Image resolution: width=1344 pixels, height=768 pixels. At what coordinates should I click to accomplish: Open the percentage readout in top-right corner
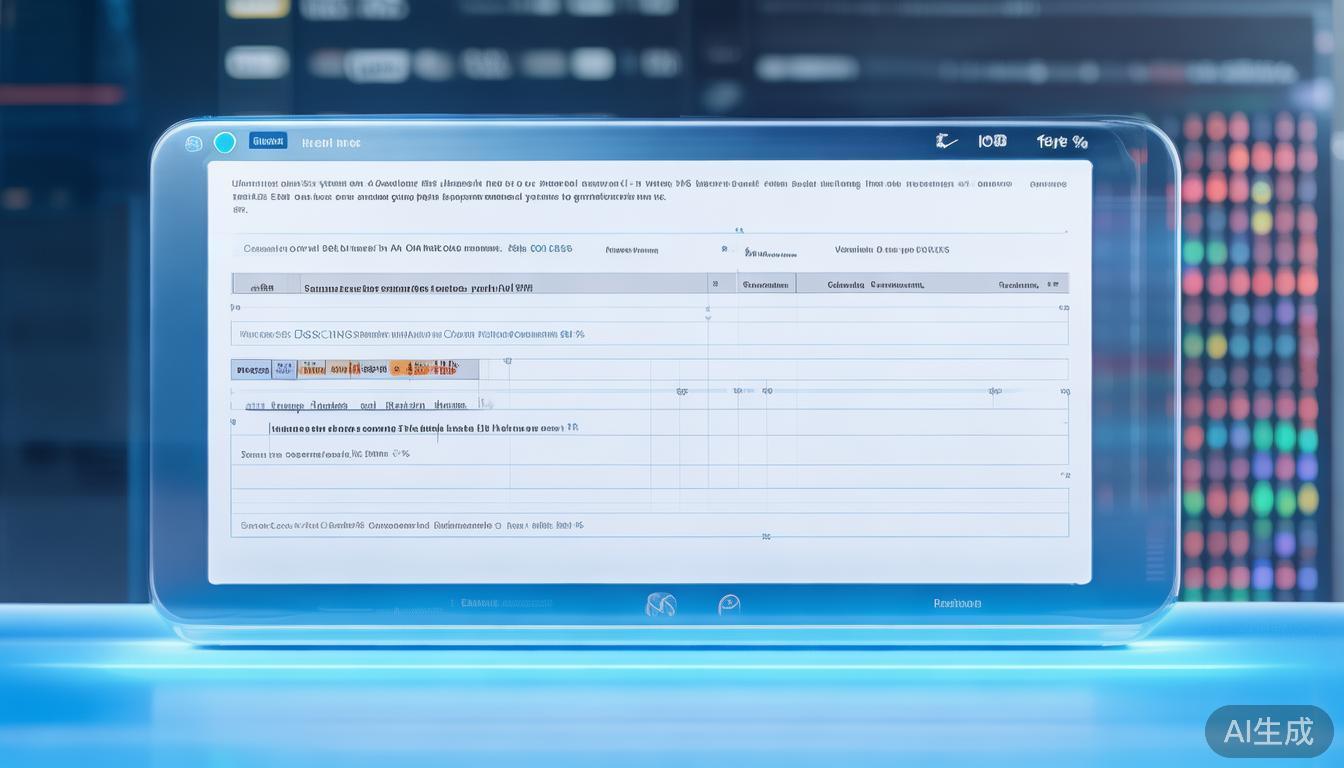(x=1062, y=142)
